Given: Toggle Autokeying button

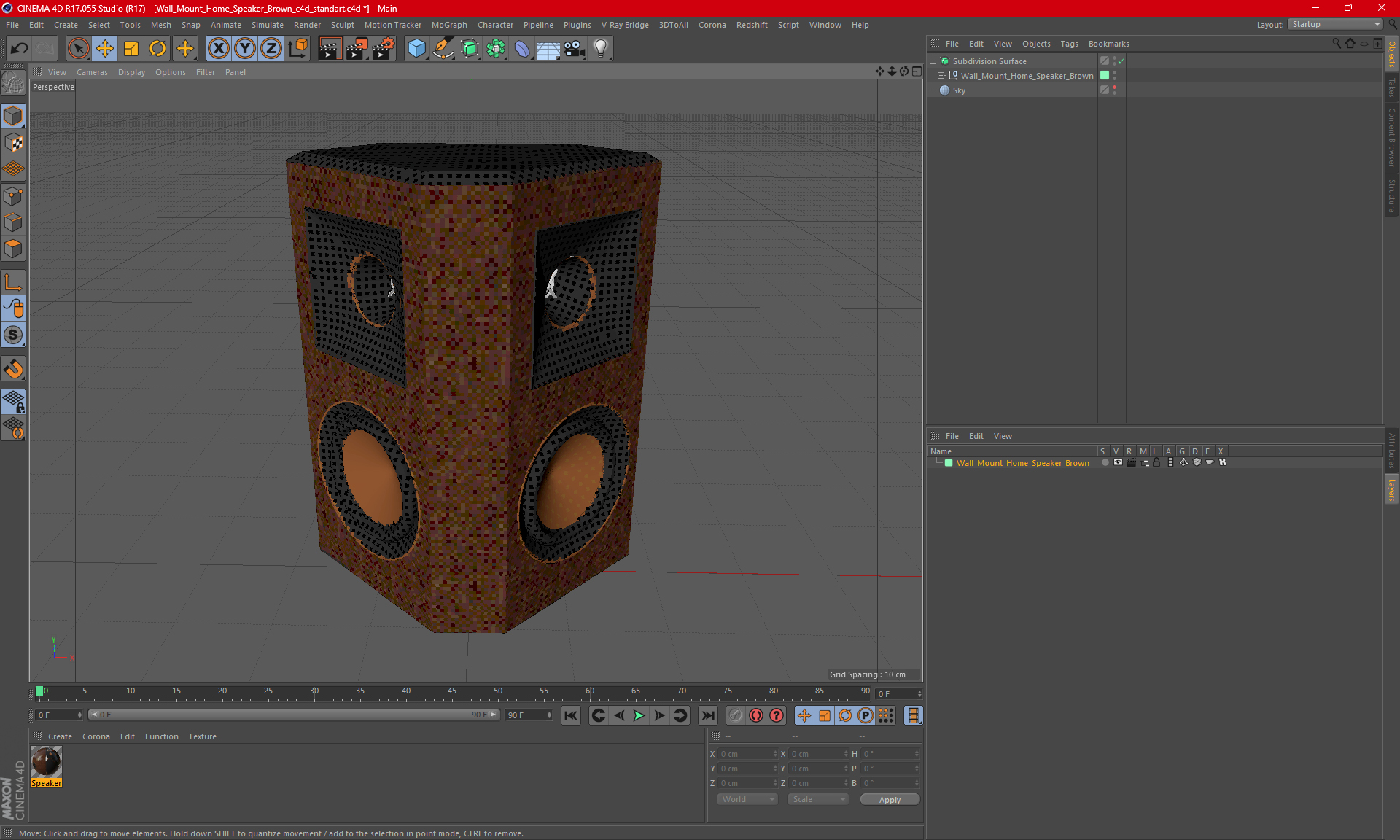Looking at the screenshot, I should 756,715.
